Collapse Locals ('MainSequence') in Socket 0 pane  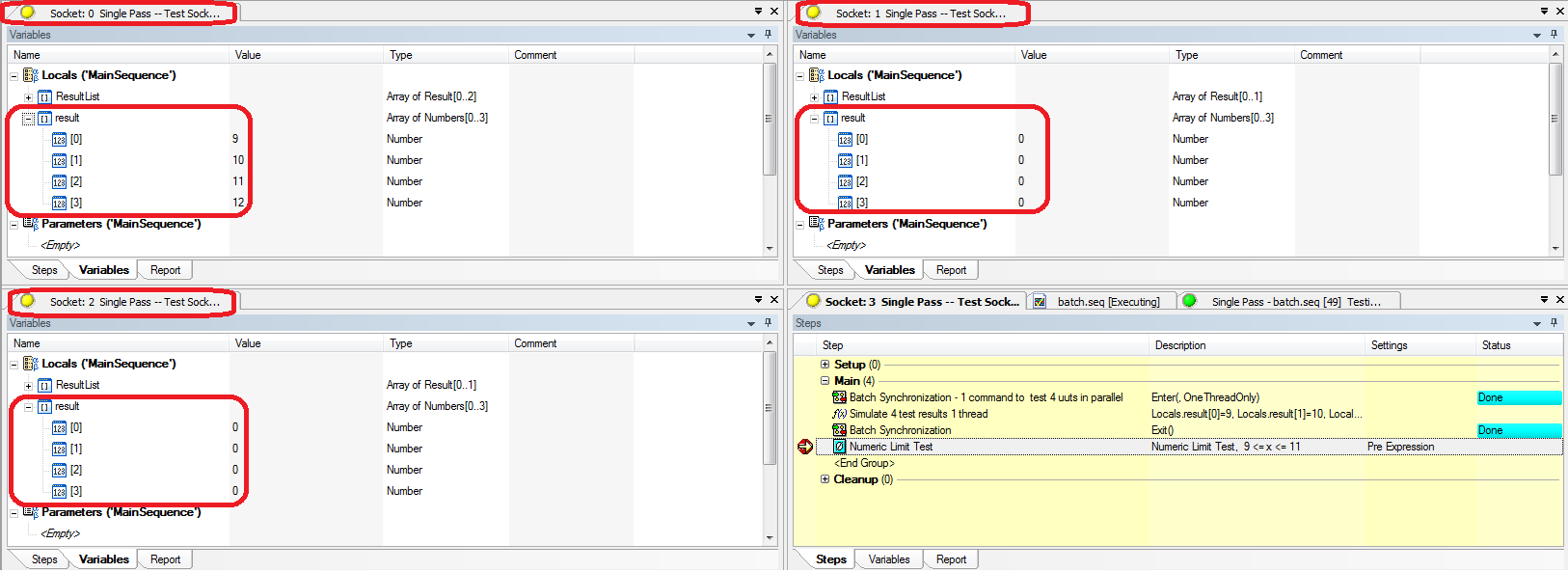point(14,75)
